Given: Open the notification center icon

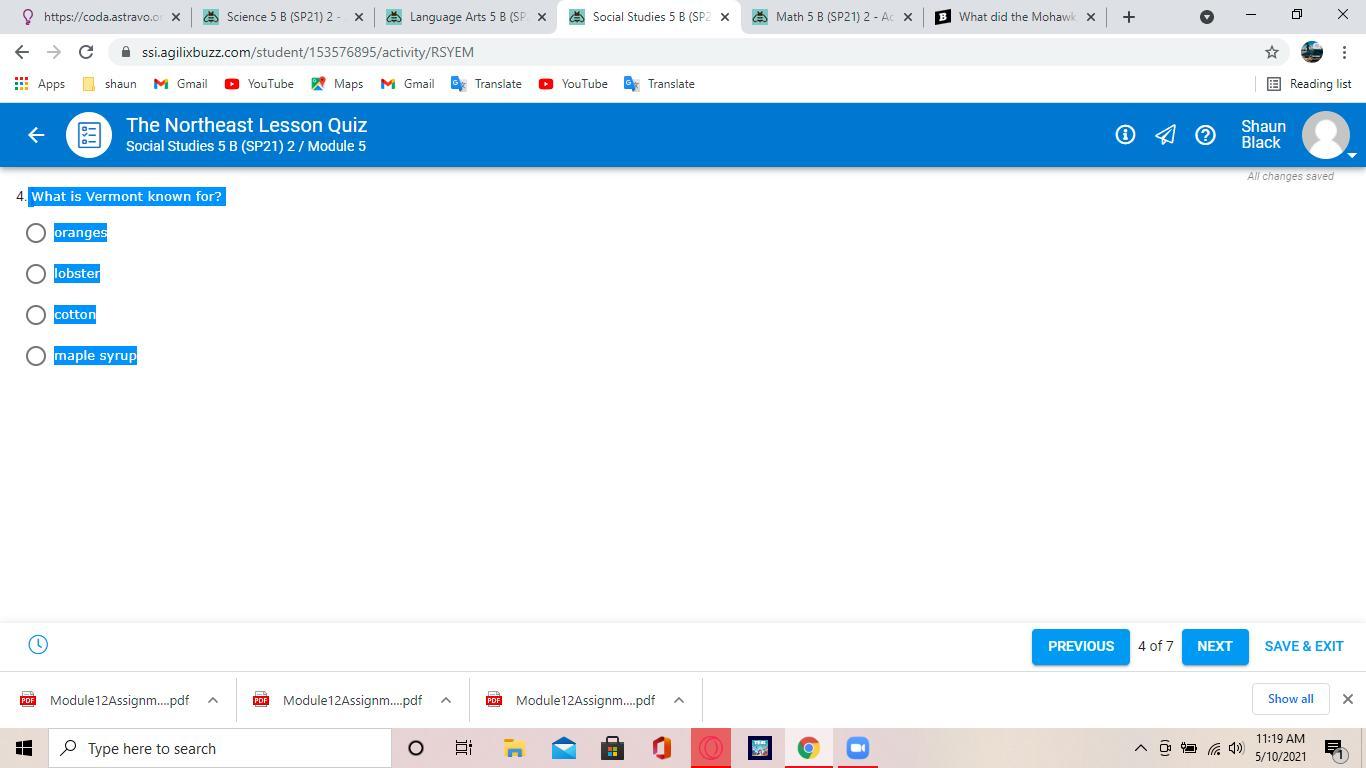Looking at the screenshot, I should [1333, 748].
